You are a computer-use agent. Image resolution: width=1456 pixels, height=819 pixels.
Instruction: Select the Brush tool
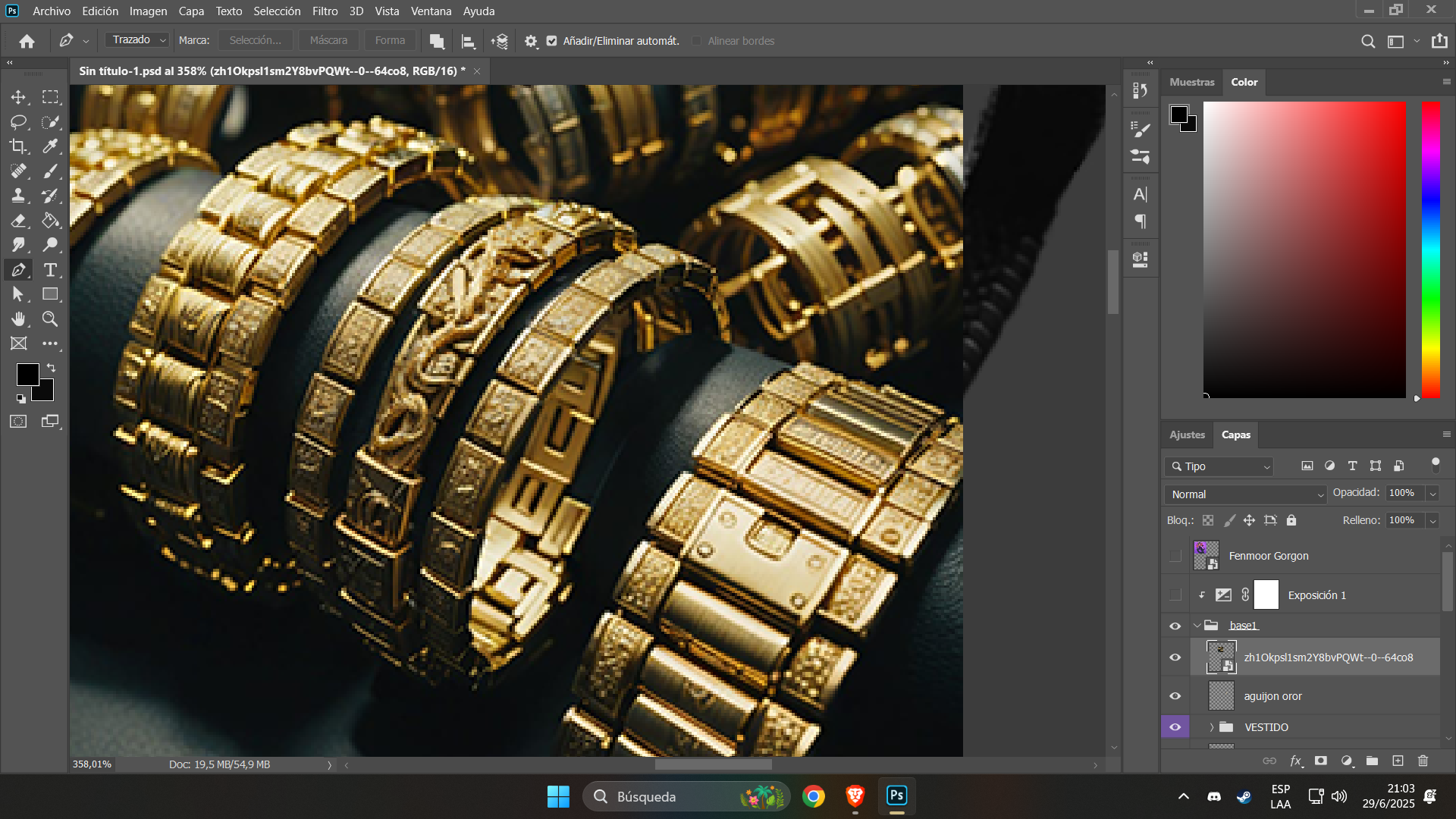pyautogui.click(x=50, y=171)
